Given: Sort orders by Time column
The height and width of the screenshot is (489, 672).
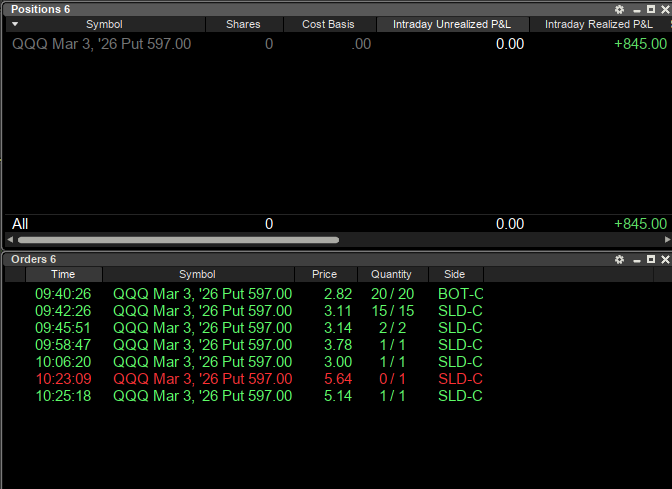Looking at the screenshot, I should tap(63, 274).
